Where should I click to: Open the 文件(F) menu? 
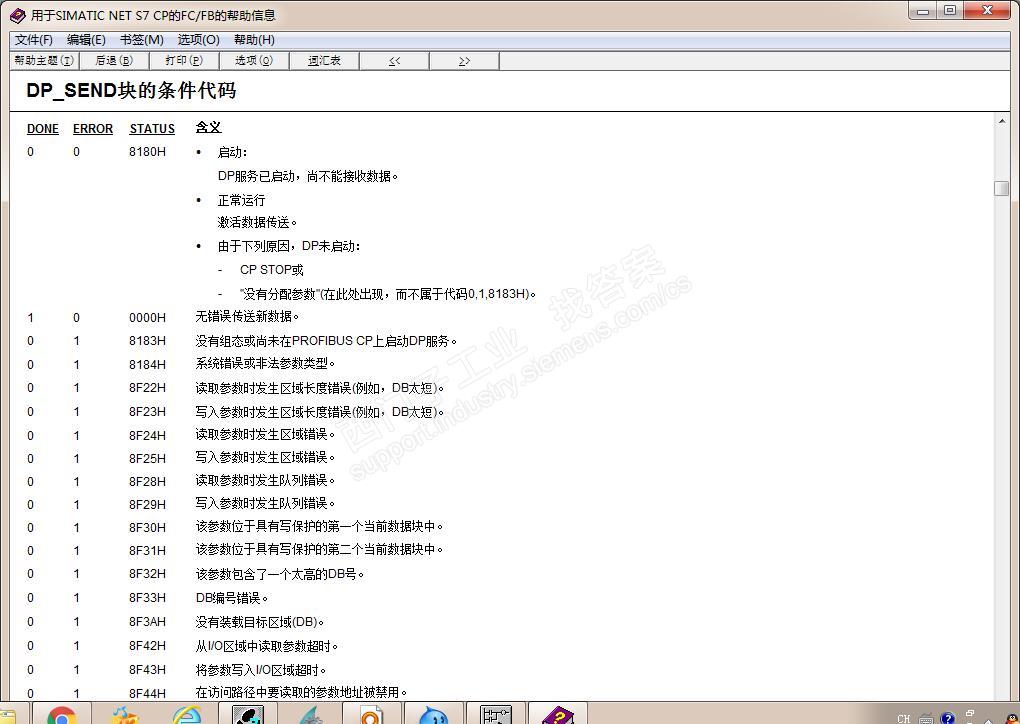pos(34,40)
